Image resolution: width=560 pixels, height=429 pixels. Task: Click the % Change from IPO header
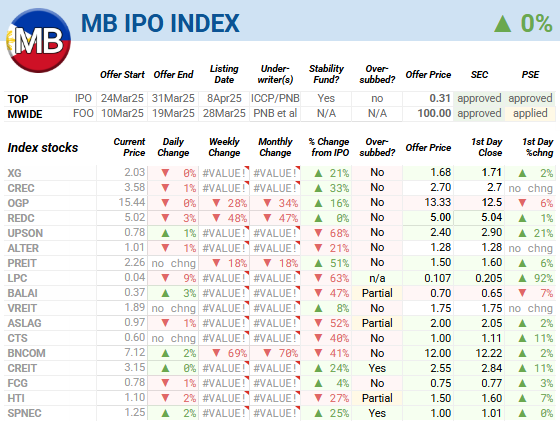pyautogui.click(x=329, y=147)
